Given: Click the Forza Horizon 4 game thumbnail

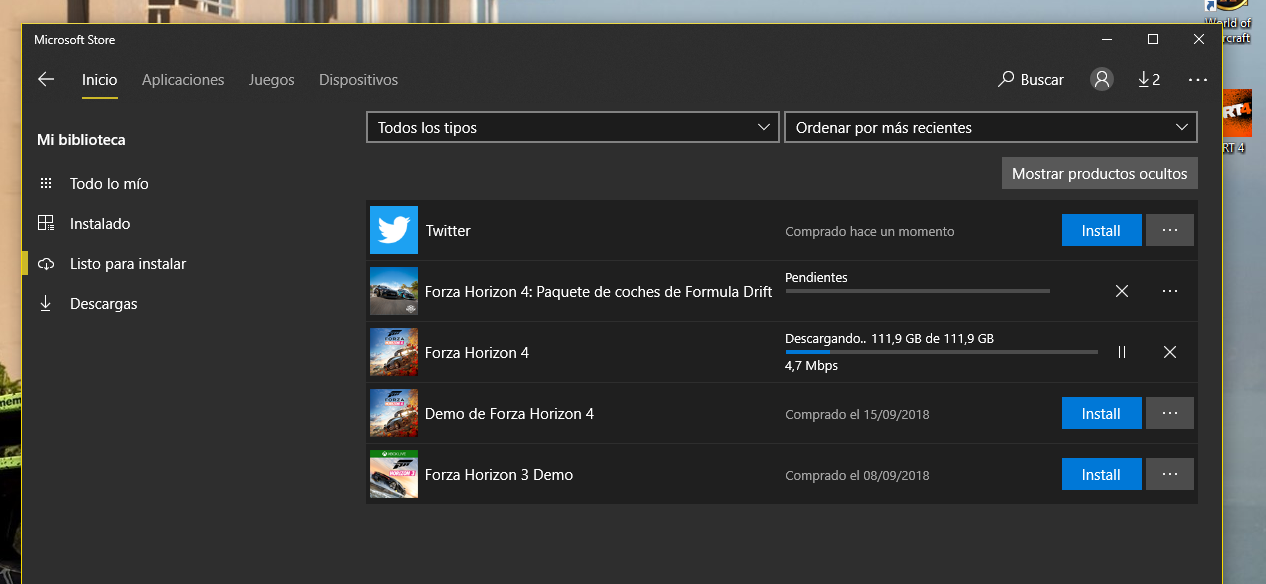Looking at the screenshot, I should [x=394, y=352].
